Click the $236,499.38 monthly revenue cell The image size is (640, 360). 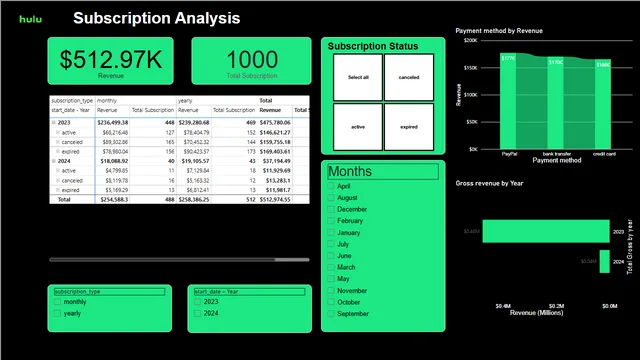pyautogui.click(x=113, y=122)
